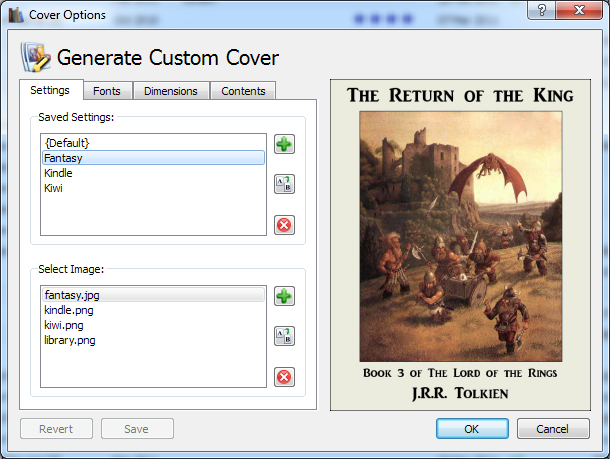Click the 'J.R.R. Tolkien' author text
610x459 pixels.
click(460, 393)
